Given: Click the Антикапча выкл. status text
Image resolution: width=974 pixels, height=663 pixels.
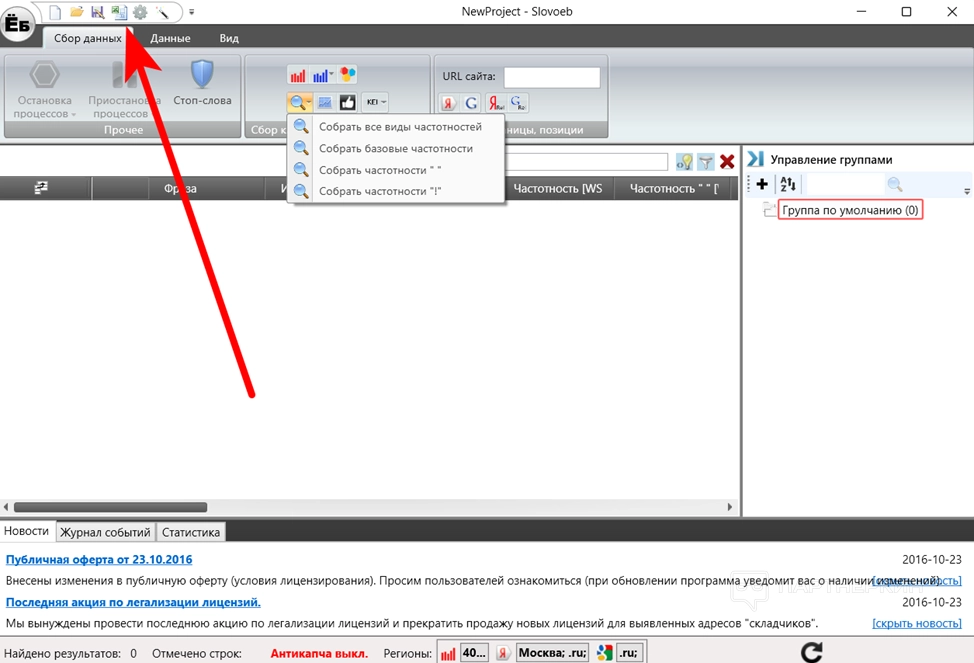Looking at the screenshot, I should [x=319, y=653].
